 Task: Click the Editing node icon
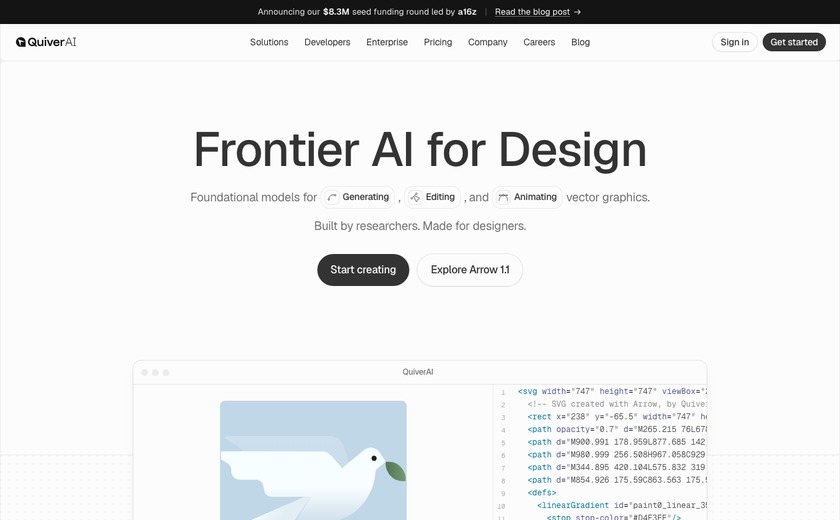click(415, 198)
